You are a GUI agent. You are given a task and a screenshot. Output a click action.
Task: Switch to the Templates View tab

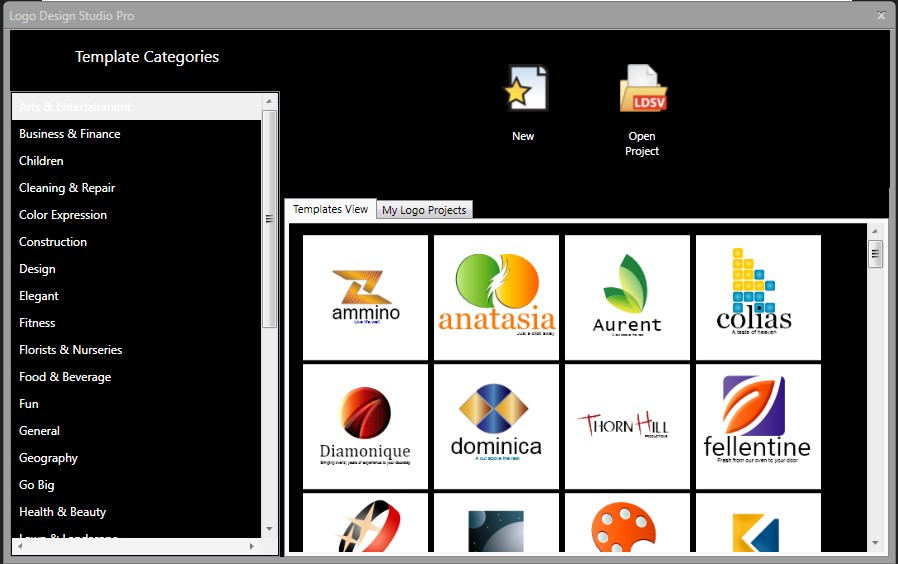[x=330, y=210]
